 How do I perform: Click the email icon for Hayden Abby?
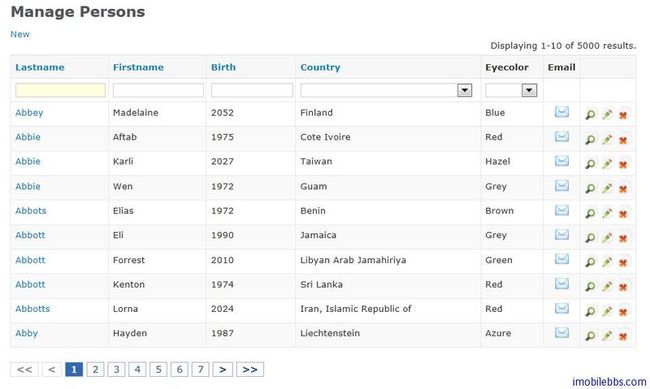point(562,333)
